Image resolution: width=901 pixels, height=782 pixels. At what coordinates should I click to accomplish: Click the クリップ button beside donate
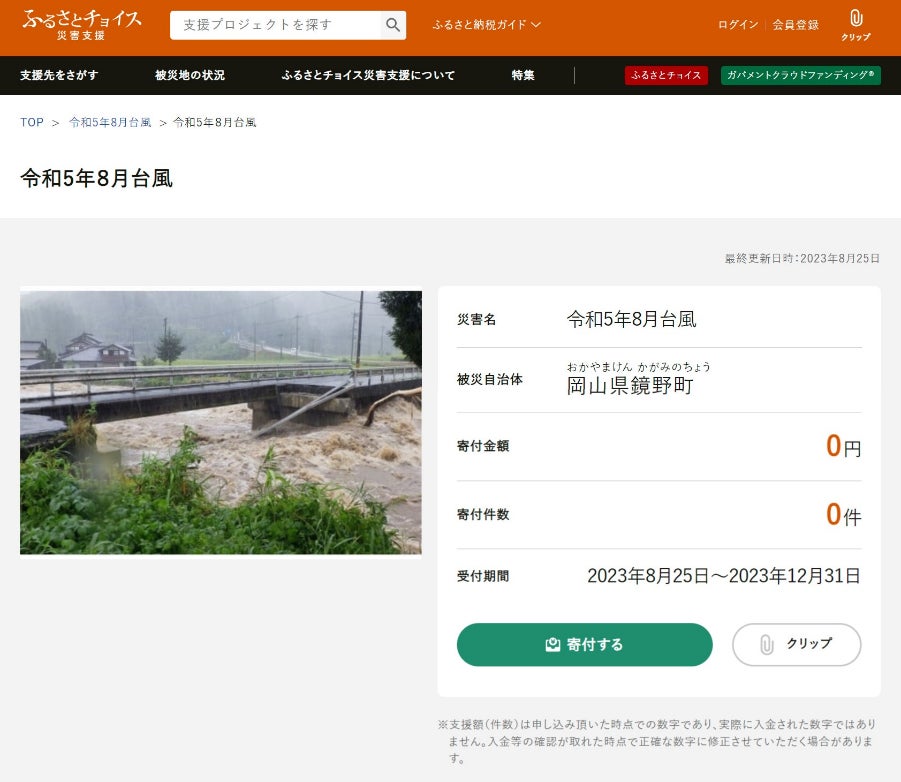796,645
